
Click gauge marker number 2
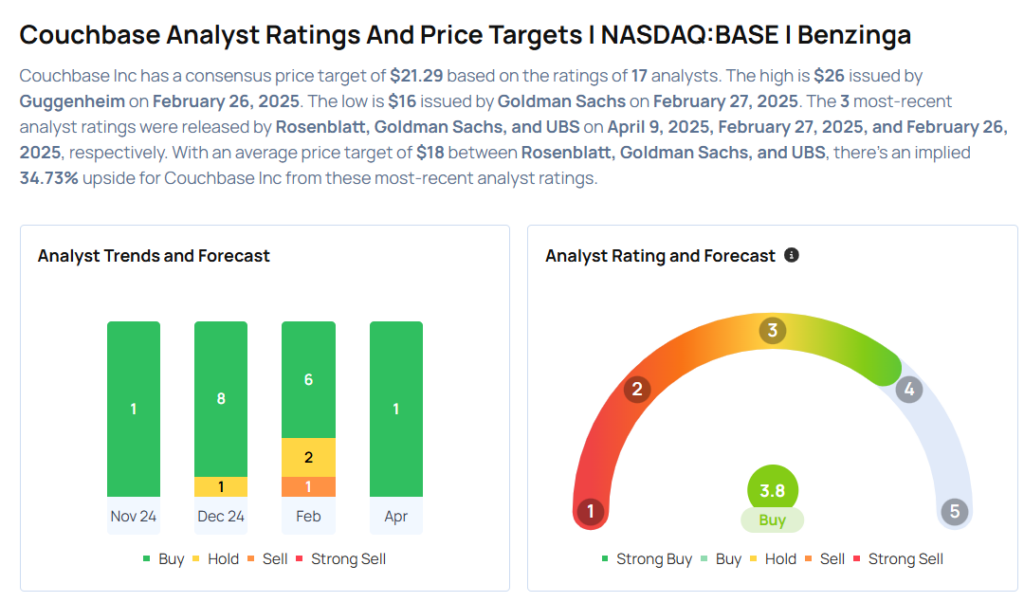tap(636, 389)
